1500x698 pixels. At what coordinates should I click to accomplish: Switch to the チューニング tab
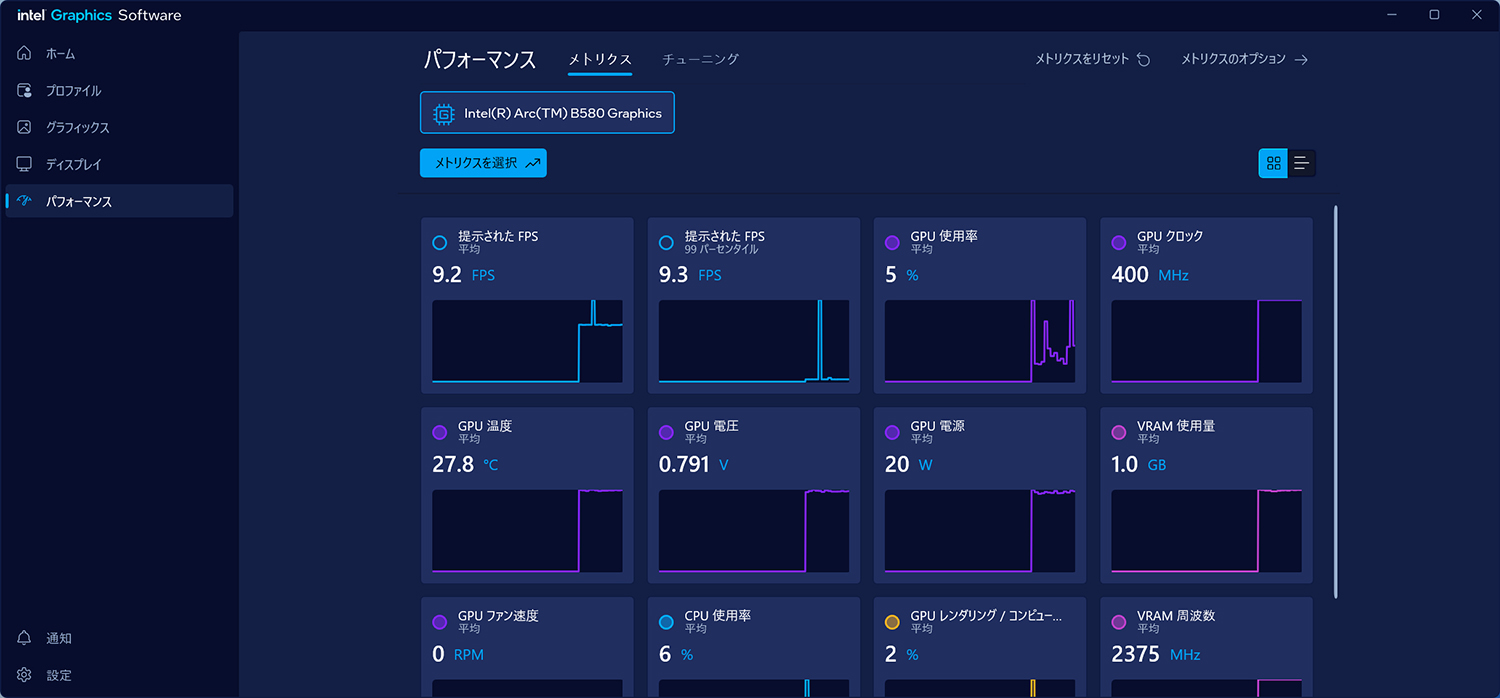[x=700, y=60]
